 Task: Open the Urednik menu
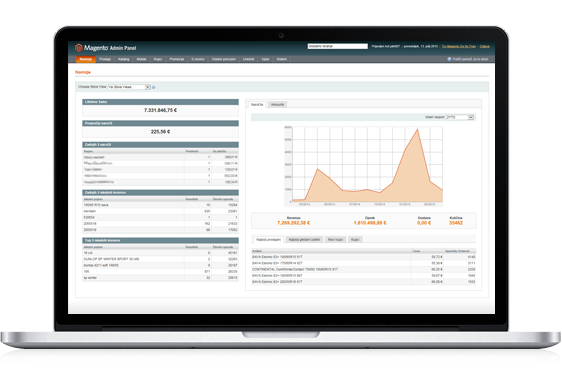(249, 59)
